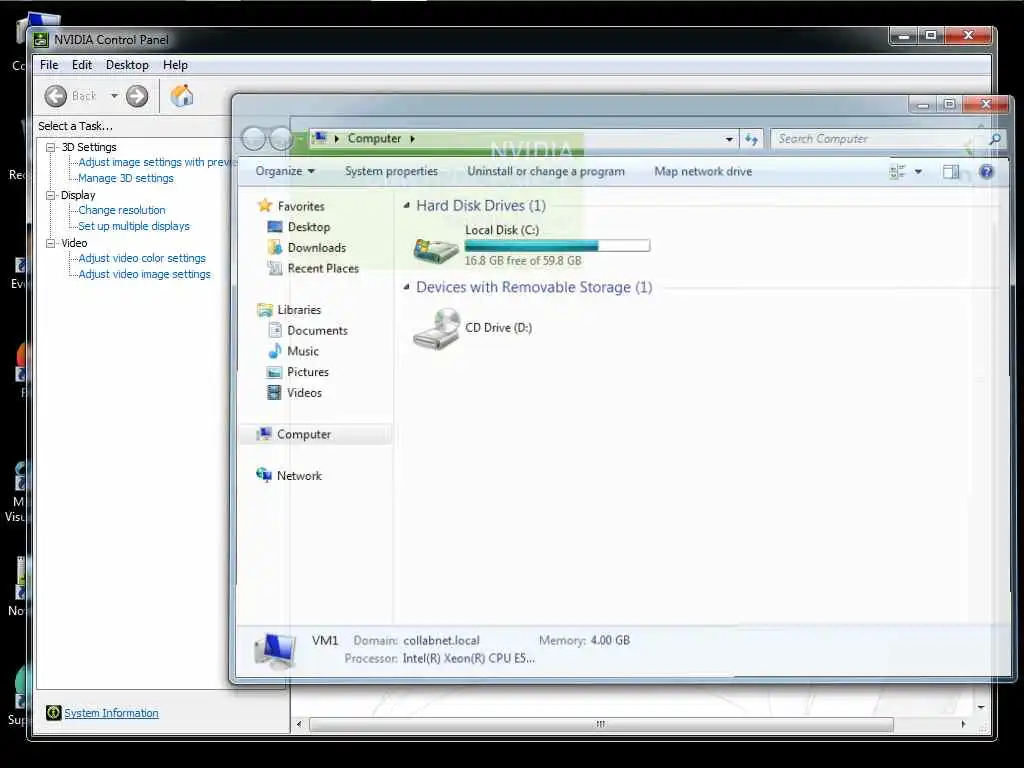Viewport: 1024px width, 768px height.
Task: Open the Help menu in NVIDIA Control Panel
Action: click(175, 65)
